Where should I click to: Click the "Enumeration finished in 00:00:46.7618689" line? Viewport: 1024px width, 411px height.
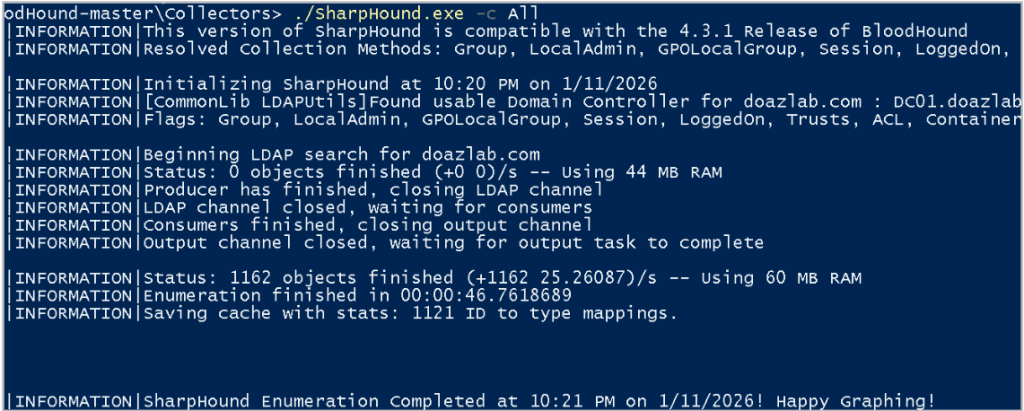click(x=358, y=295)
